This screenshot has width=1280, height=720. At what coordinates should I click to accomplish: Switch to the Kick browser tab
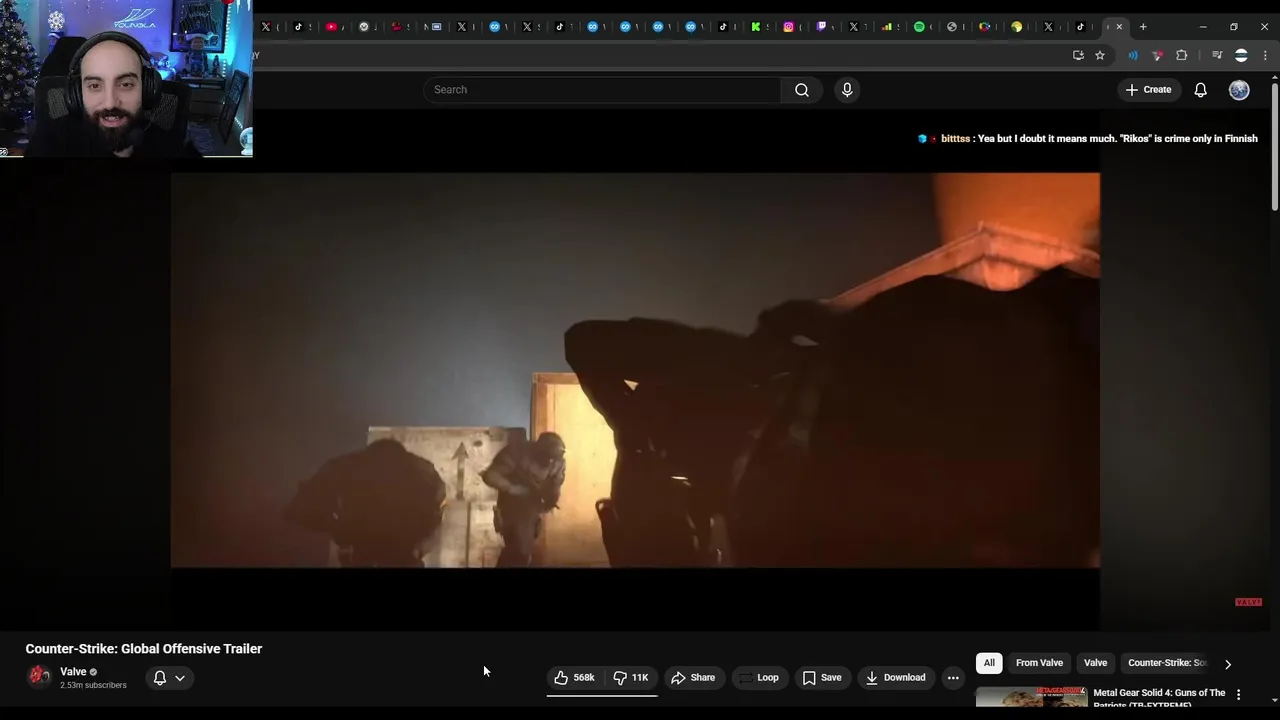pyautogui.click(x=756, y=27)
